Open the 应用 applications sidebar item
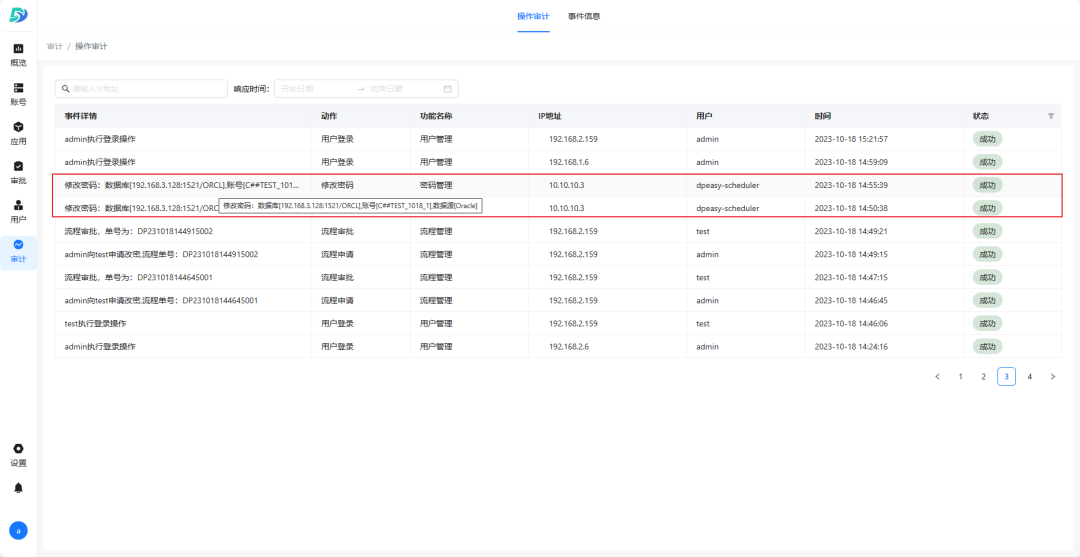The image size is (1080, 557). pos(19,134)
